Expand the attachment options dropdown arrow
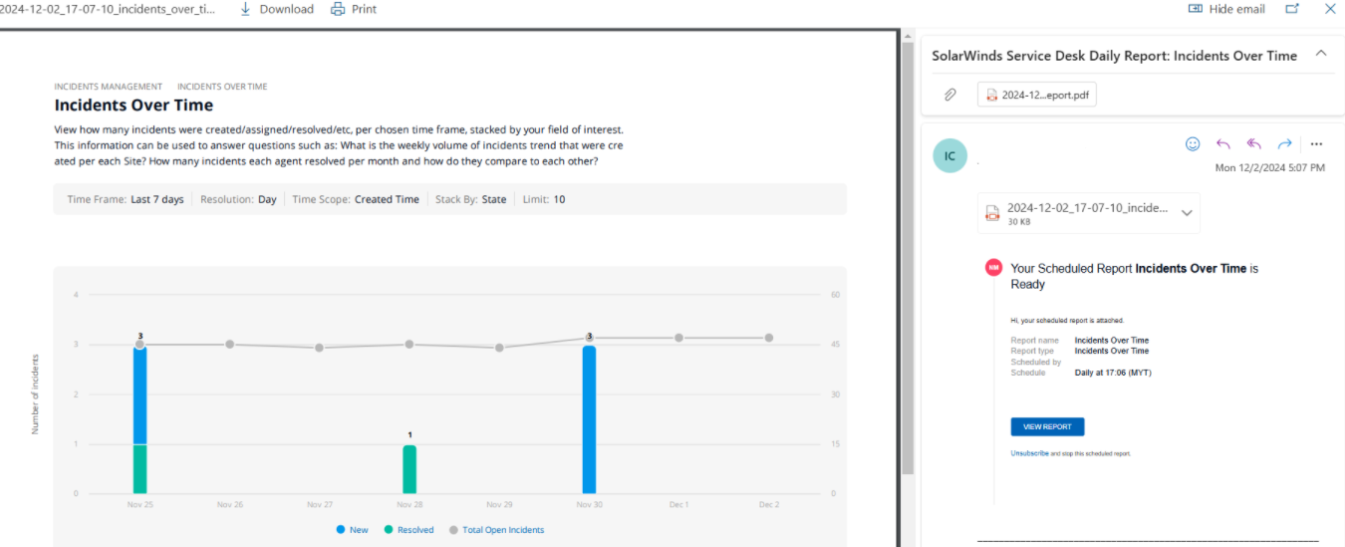Image resolution: width=1345 pixels, height=547 pixels. pos(1187,213)
